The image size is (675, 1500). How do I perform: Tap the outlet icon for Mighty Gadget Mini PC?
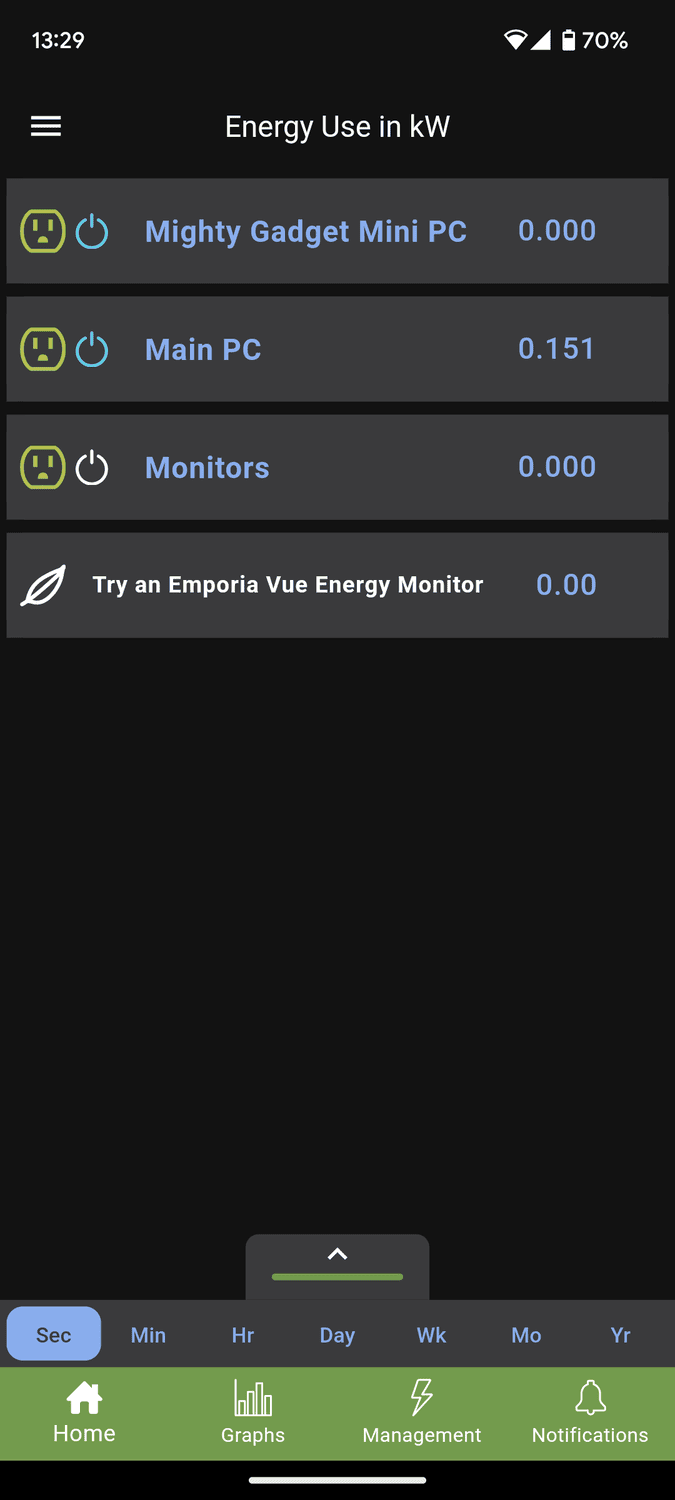point(43,231)
